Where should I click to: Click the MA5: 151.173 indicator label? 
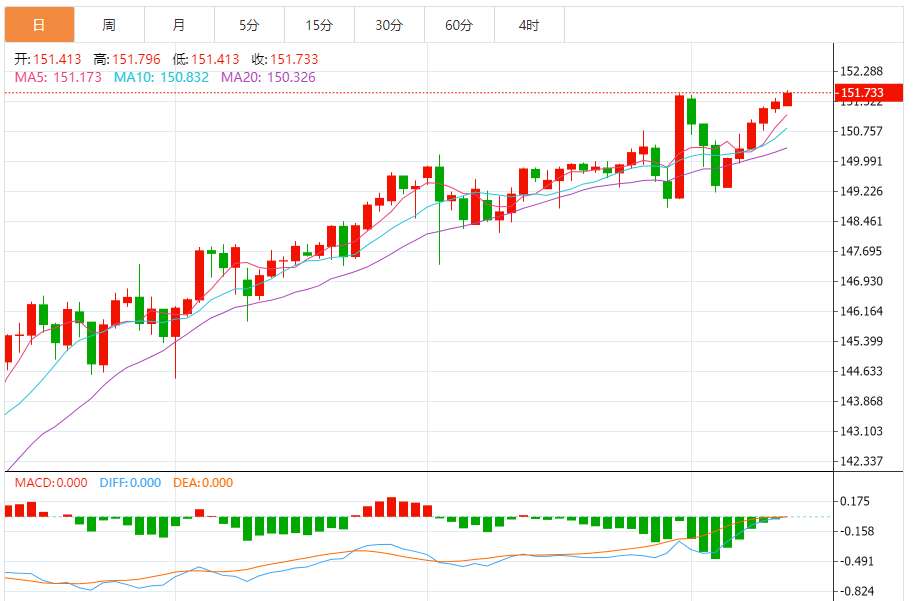[58, 77]
